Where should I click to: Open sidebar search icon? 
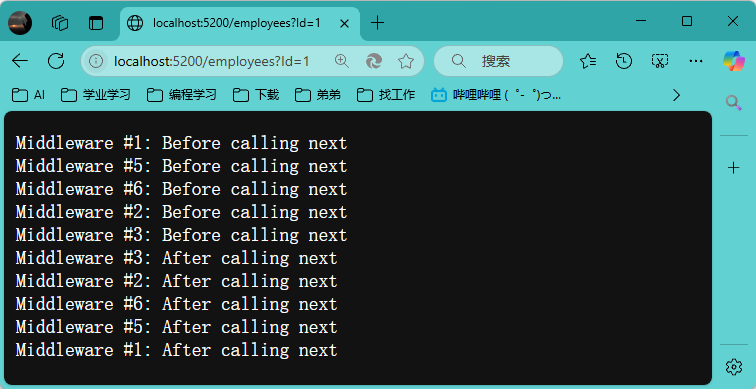733,102
